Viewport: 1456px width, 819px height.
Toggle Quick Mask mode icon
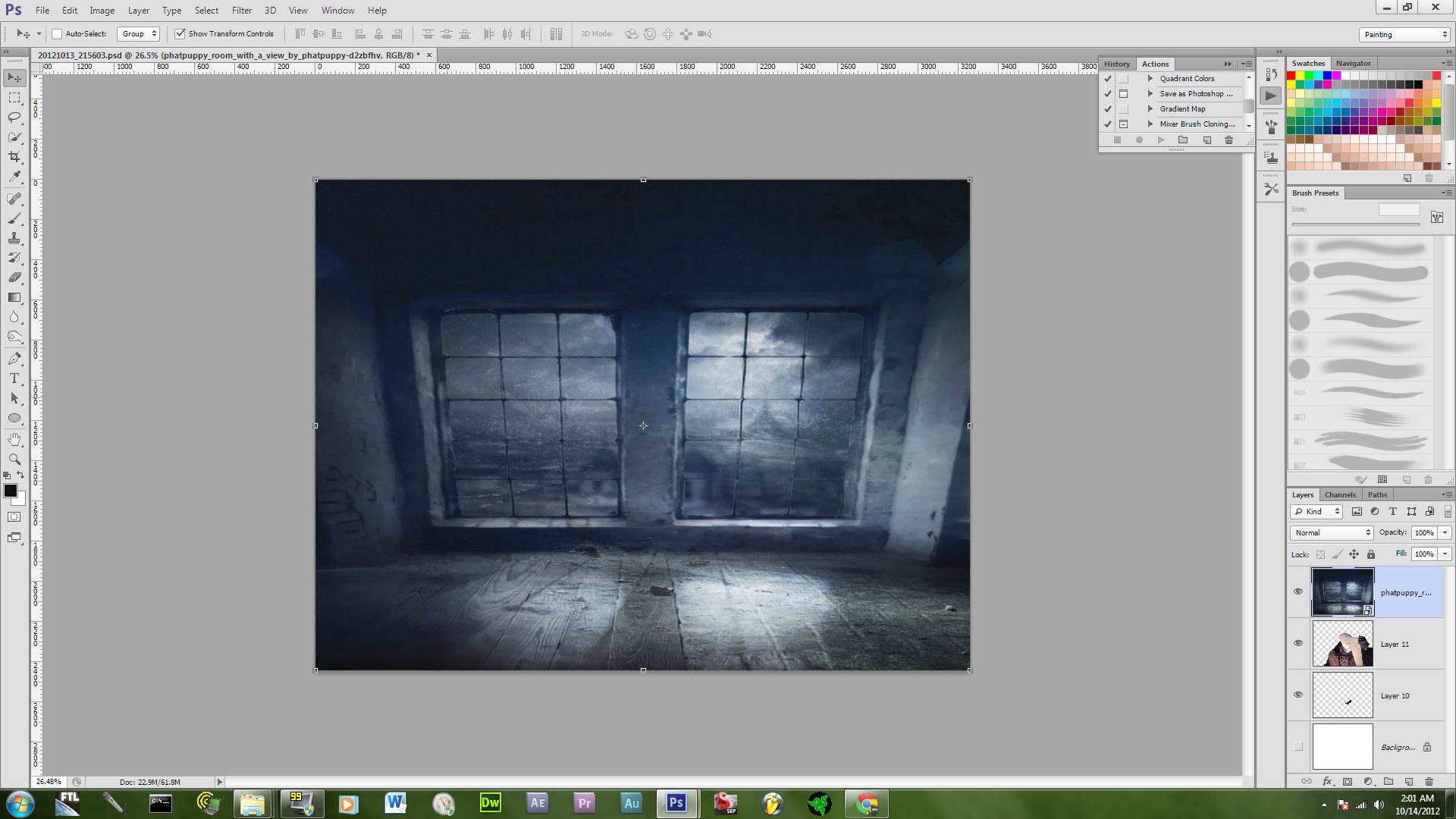14,517
